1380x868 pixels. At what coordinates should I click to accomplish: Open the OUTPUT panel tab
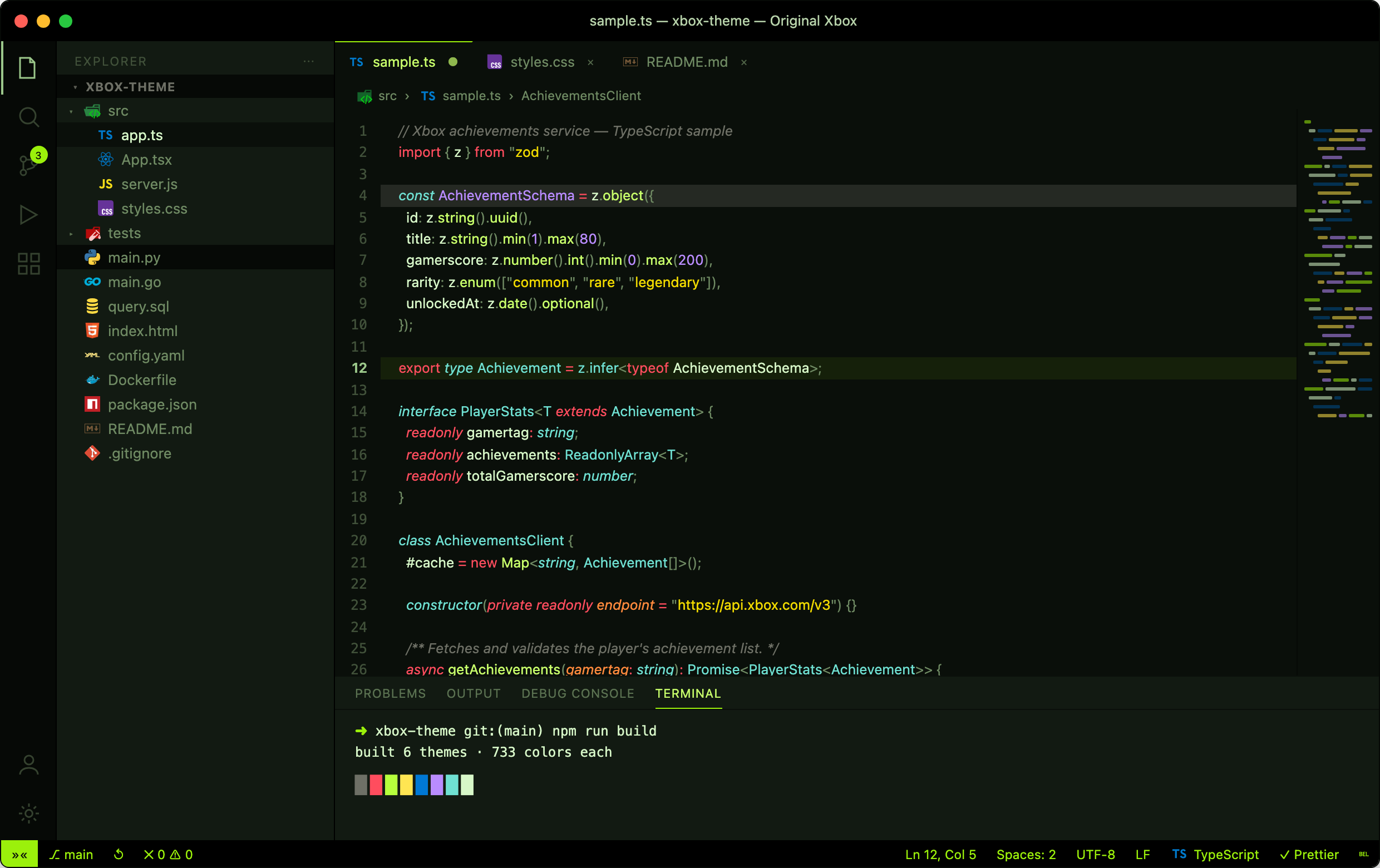[x=474, y=693]
